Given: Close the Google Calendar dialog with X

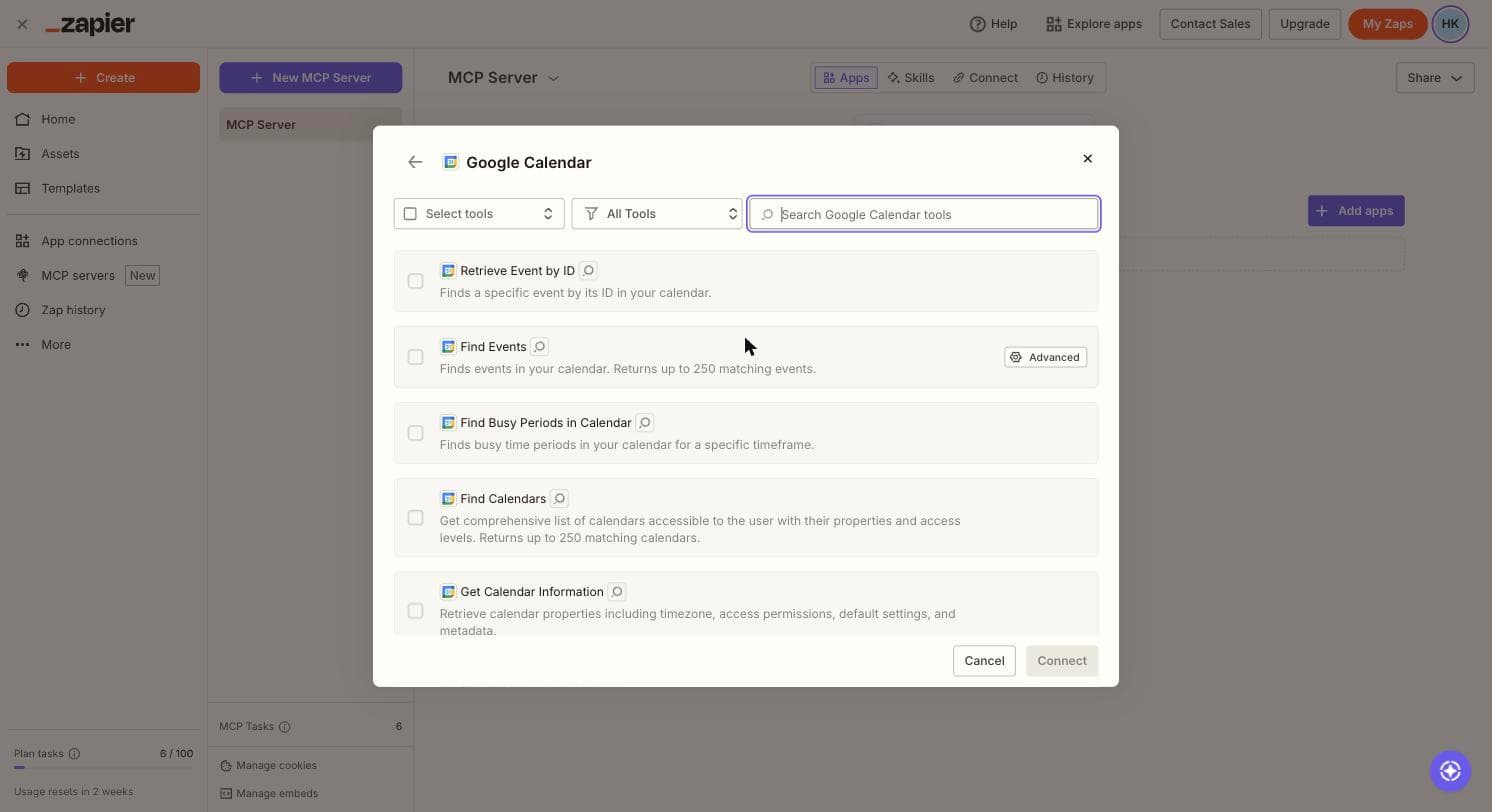Looking at the screenshot, I should (1088, 159).
